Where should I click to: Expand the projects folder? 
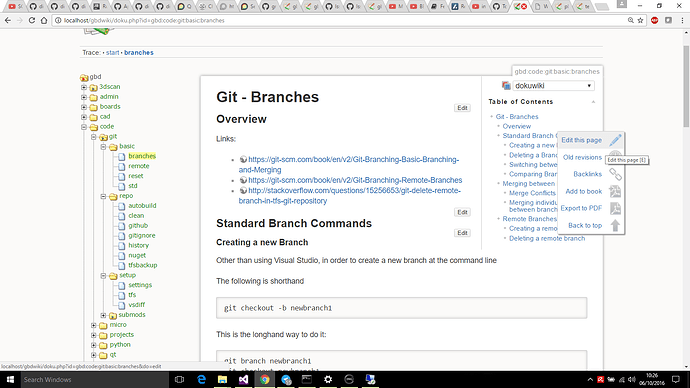pyautogui.click(x=94, y=335)
